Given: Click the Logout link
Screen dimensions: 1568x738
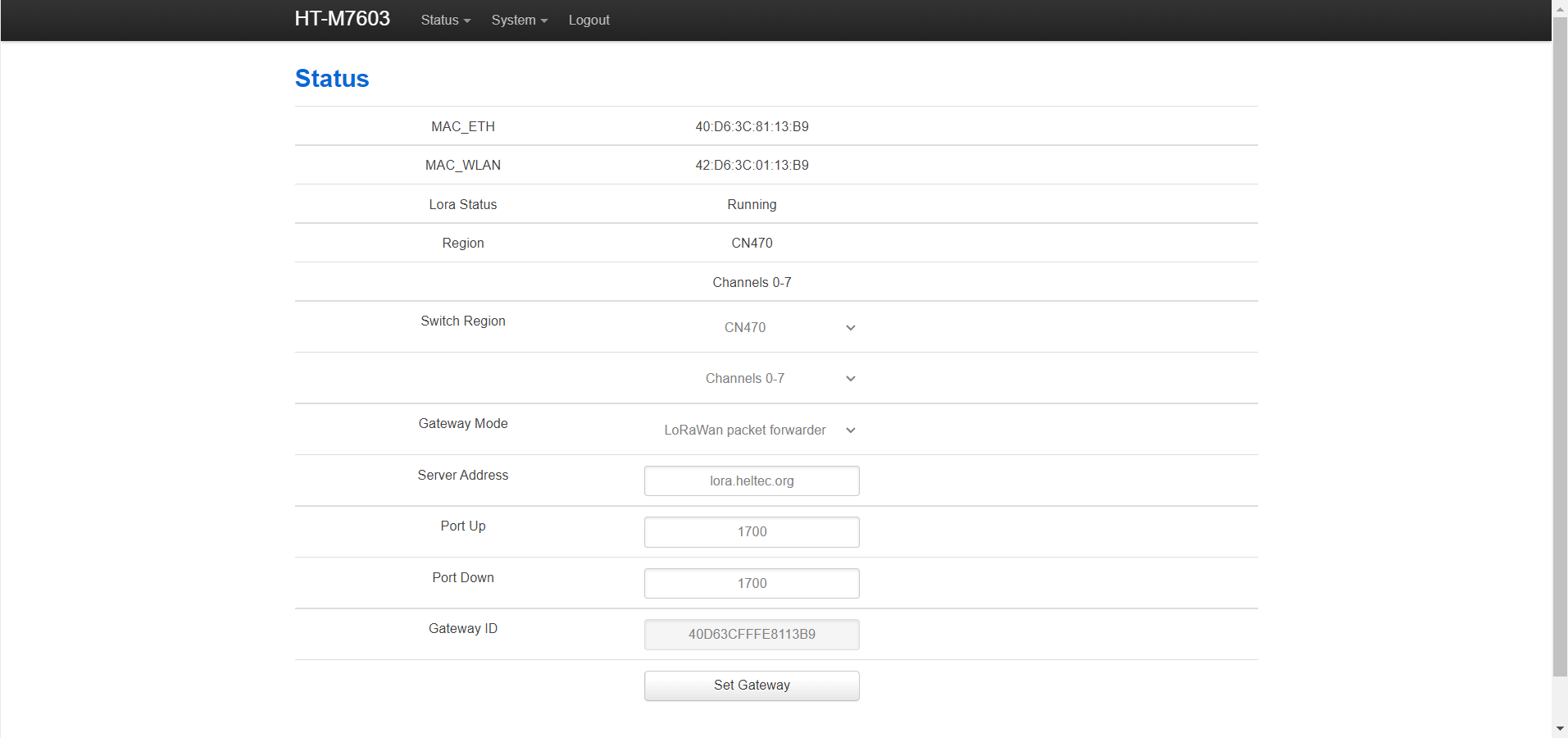Looking at the screenshot, I should click(589, 20).
